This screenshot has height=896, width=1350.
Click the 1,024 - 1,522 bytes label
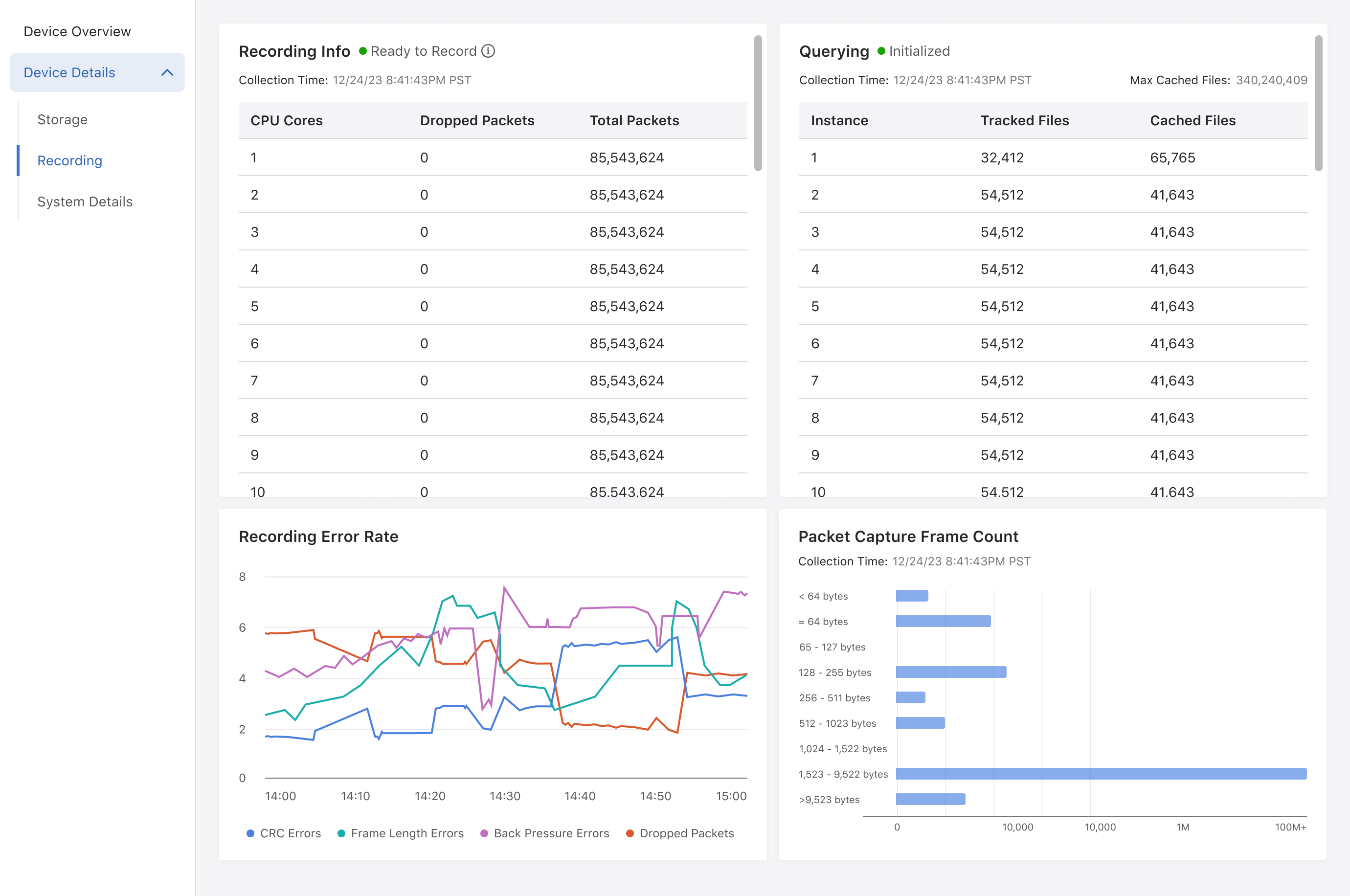pyautogui.click(x=843, y=749)
